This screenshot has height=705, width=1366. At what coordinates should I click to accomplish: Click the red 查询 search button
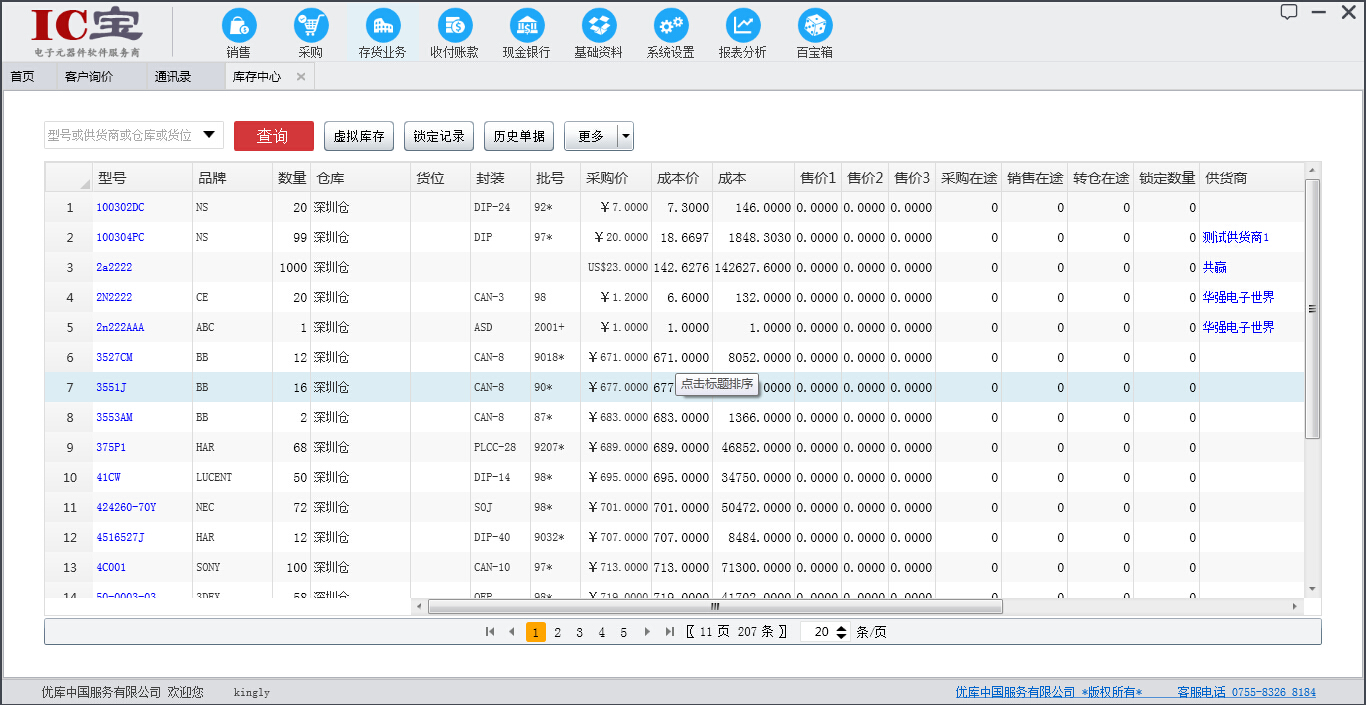click(x=273, y=136)
